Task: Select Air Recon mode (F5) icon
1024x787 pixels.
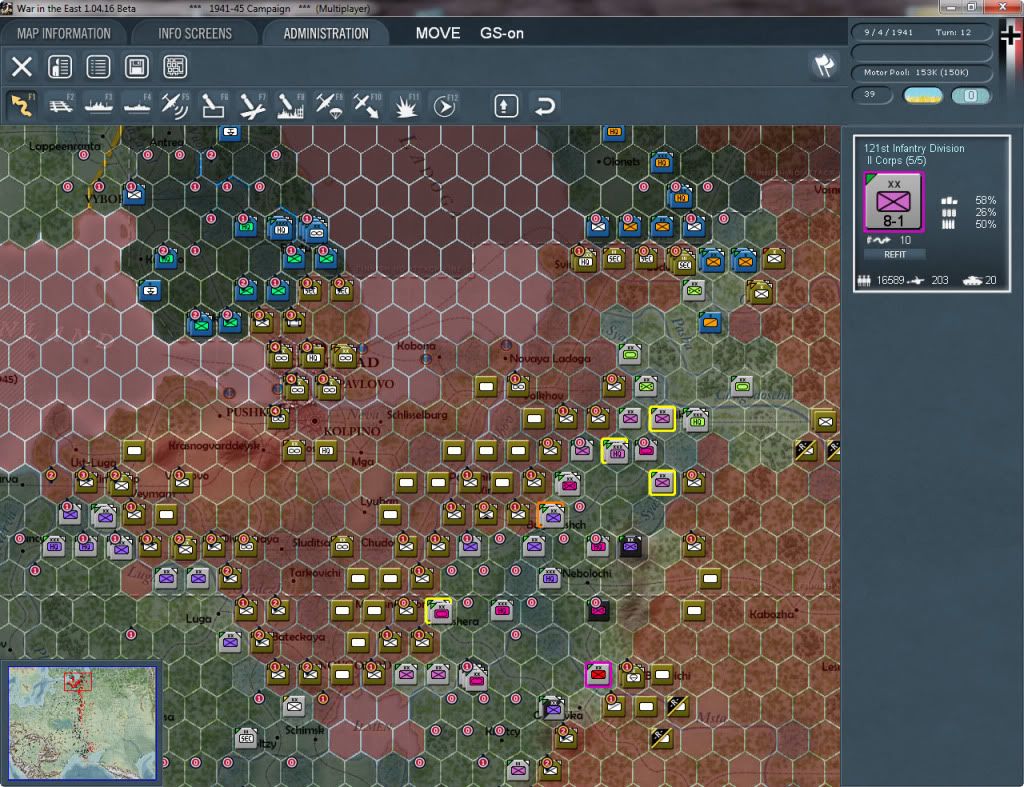Action: [x=175, y=105]
